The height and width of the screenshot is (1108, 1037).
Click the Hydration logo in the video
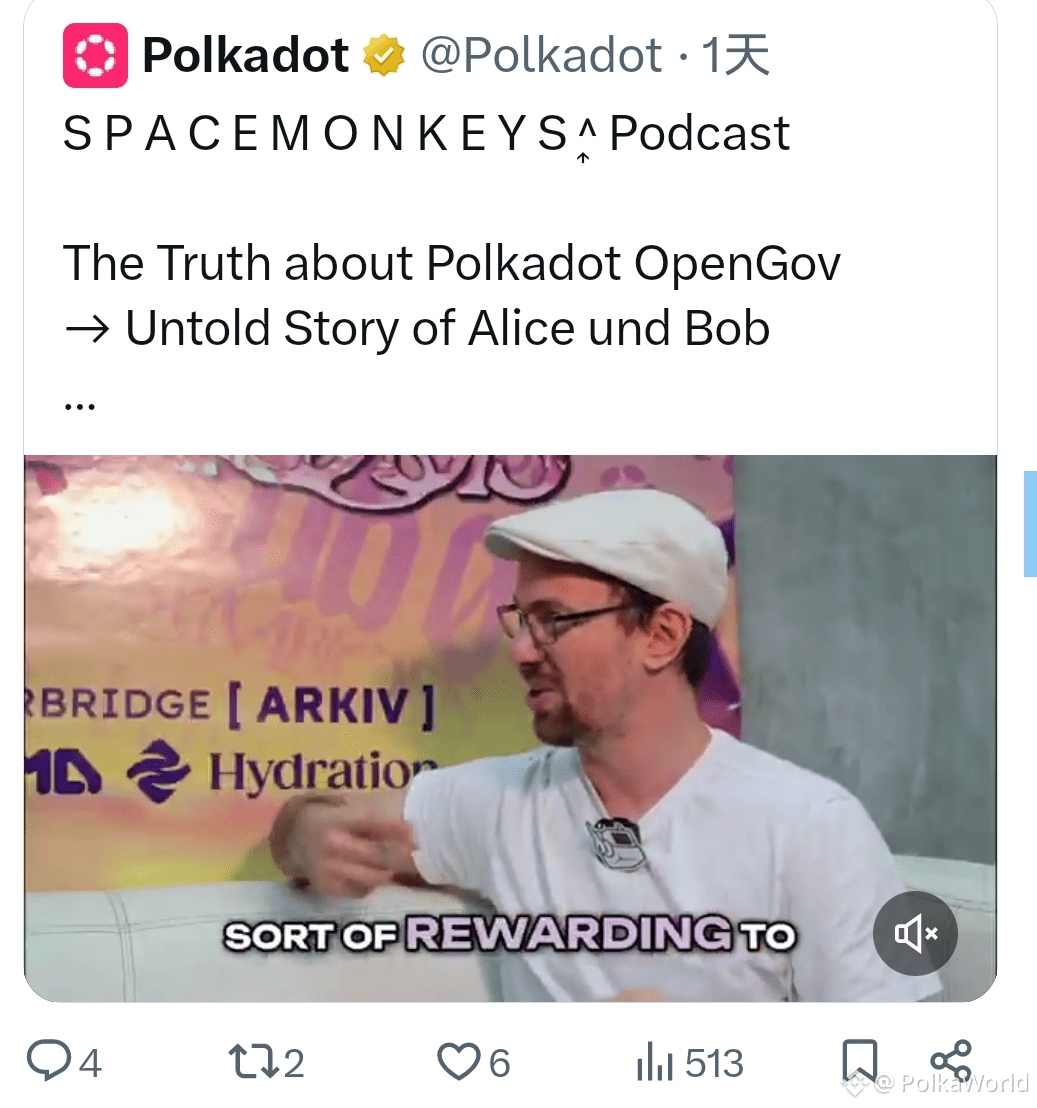[x=283, y=772]
